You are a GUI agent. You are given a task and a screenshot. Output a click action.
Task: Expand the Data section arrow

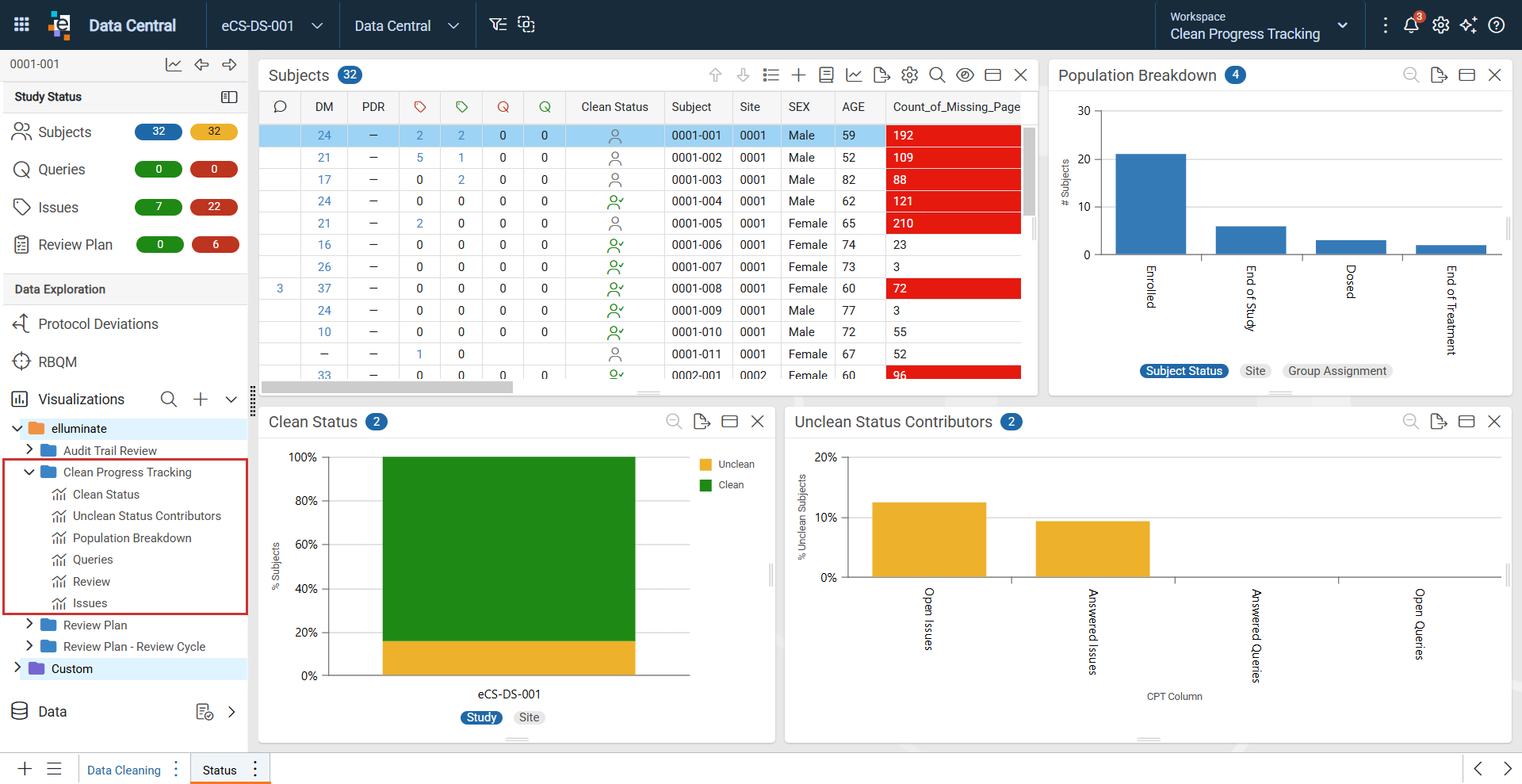pyautogui.click(x=231, y=712)
